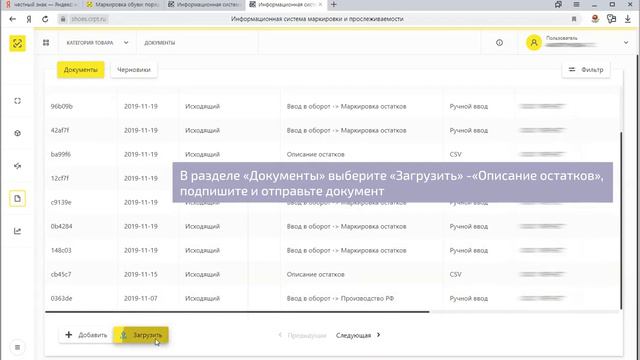Go to Предыдущая page
The width and height of the screenshot is (640, 360).
(x=302, y=335)
